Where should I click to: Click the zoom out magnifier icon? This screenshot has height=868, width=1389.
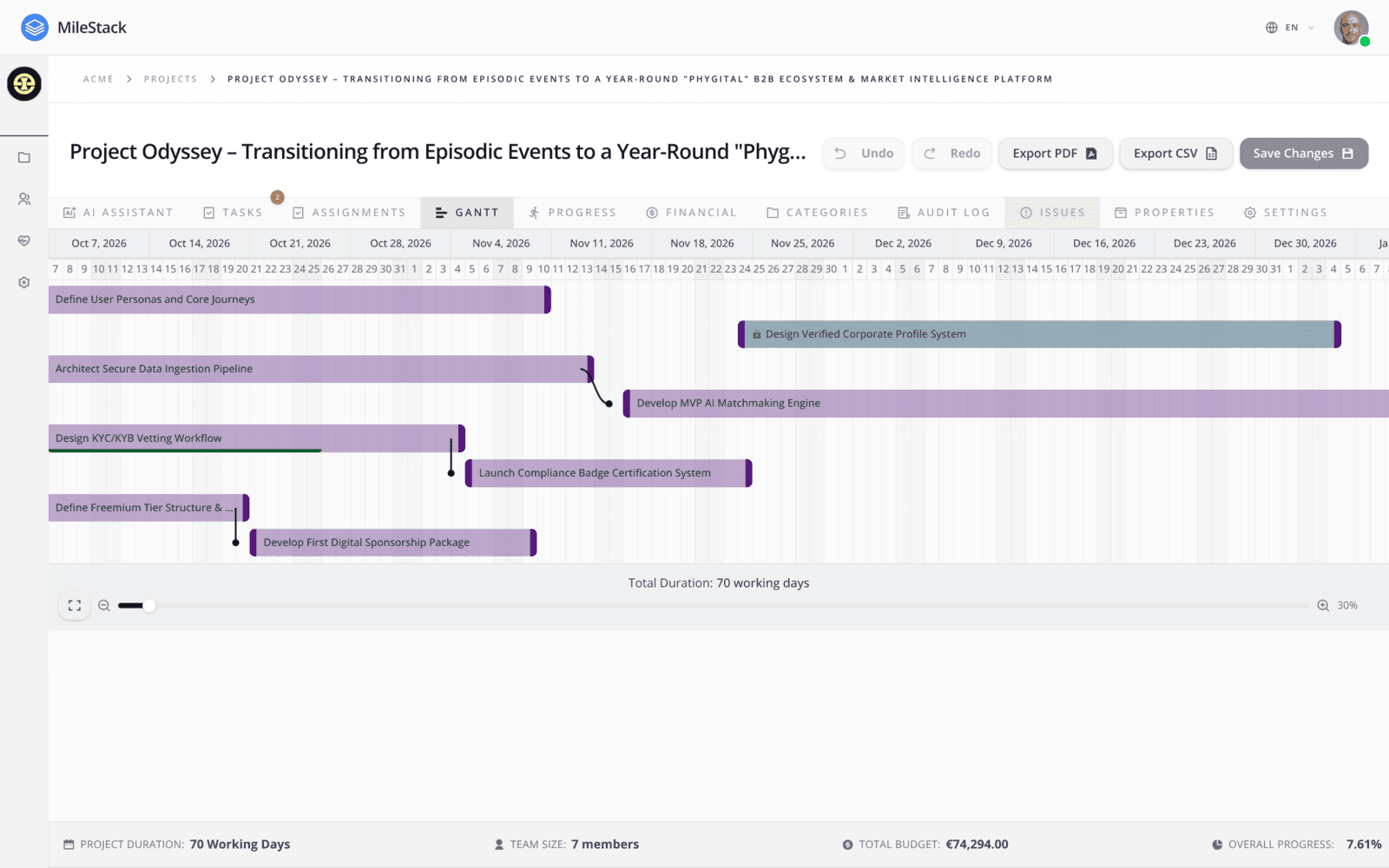(104, 606)
